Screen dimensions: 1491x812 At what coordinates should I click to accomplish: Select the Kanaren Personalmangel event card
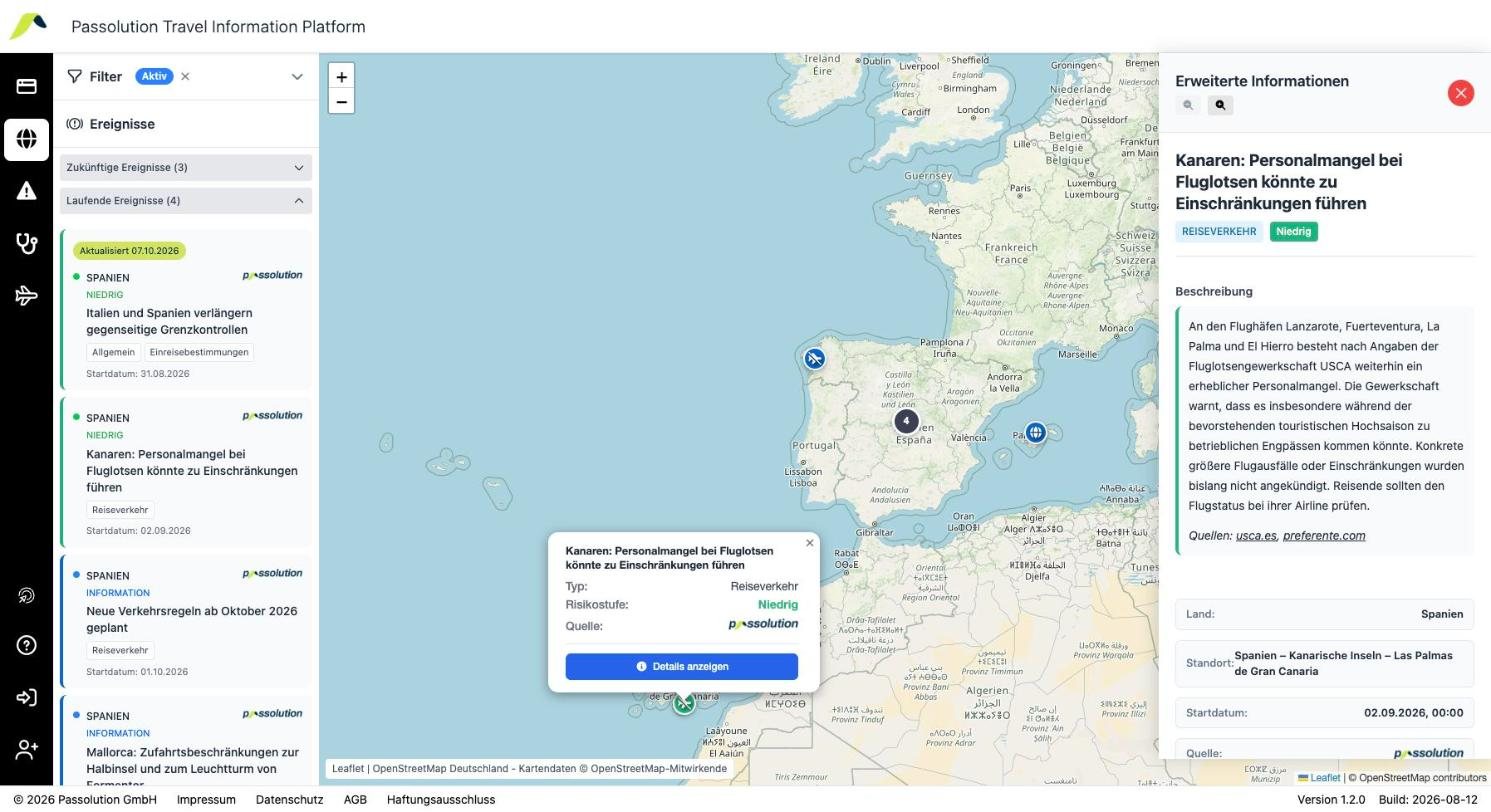tap(186, 472)
